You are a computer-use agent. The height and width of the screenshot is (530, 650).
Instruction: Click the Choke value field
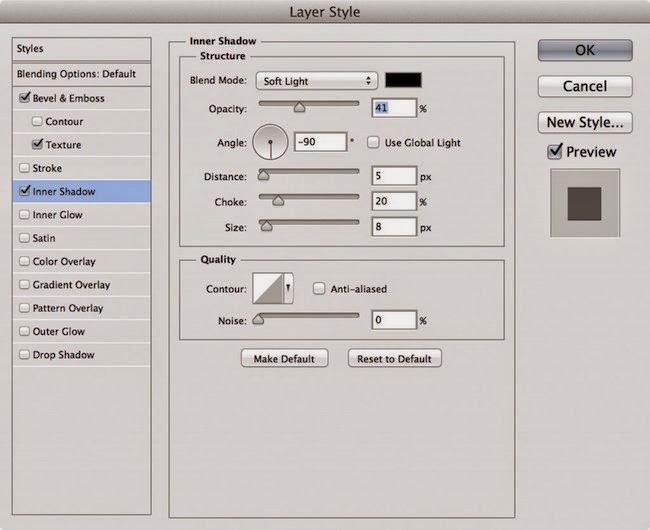click(x=394, y=201)
